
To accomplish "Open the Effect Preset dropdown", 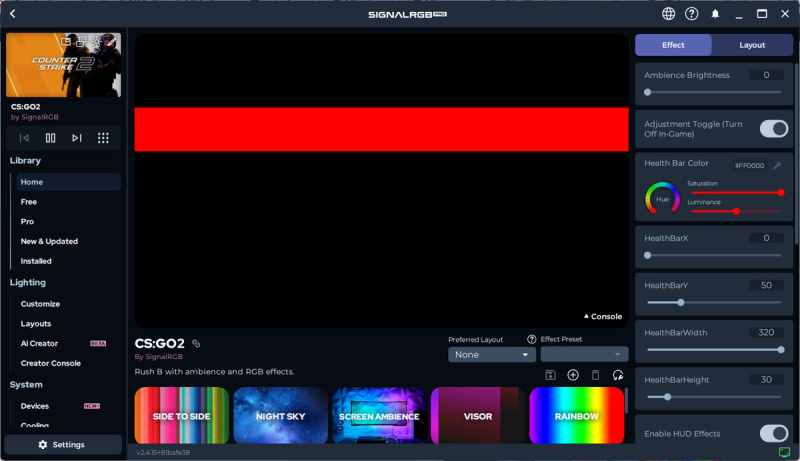I will [584, 354].
